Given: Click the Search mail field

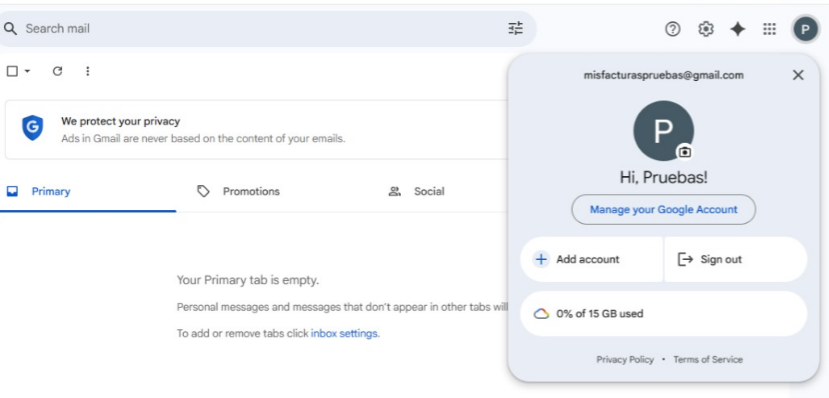Looking at the screenshot, I should point(263,29).
